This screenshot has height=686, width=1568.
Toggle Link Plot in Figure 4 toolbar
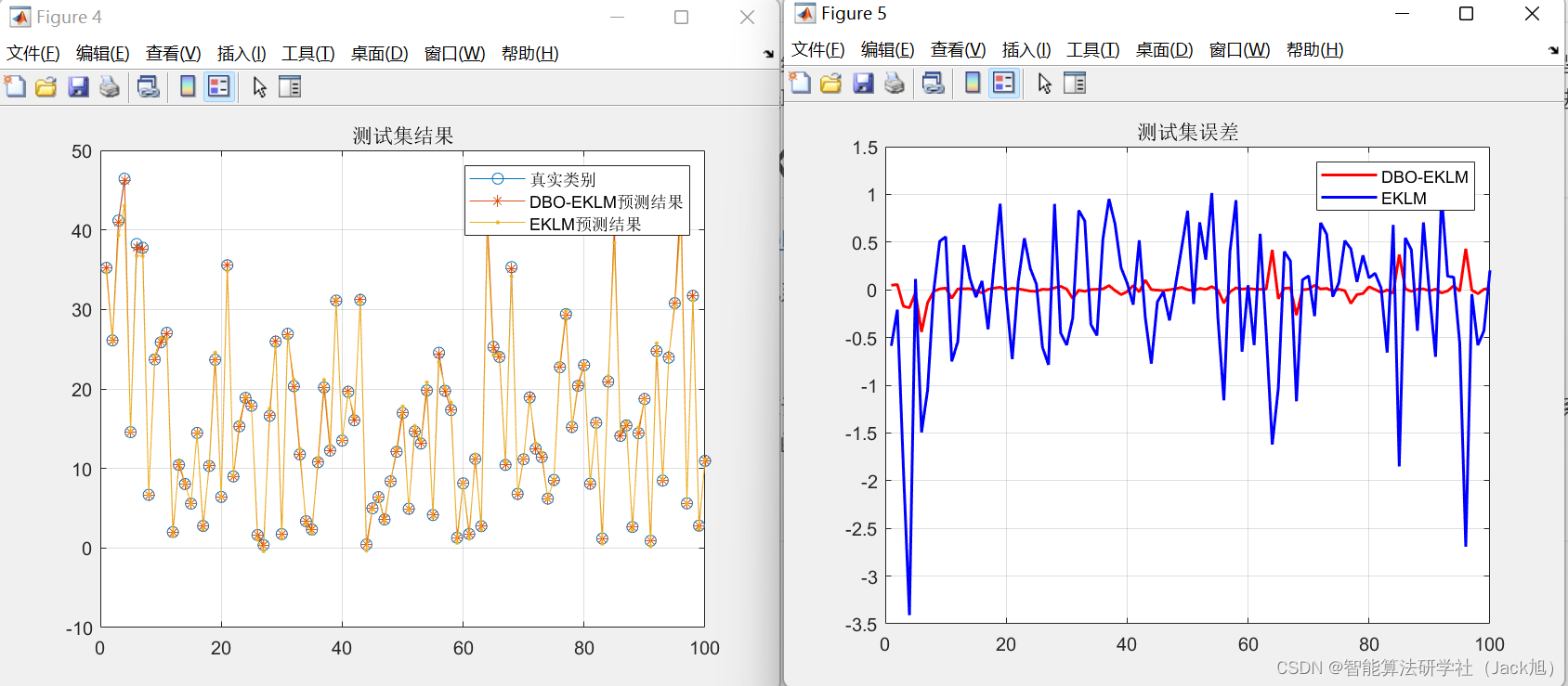point(148,86)
